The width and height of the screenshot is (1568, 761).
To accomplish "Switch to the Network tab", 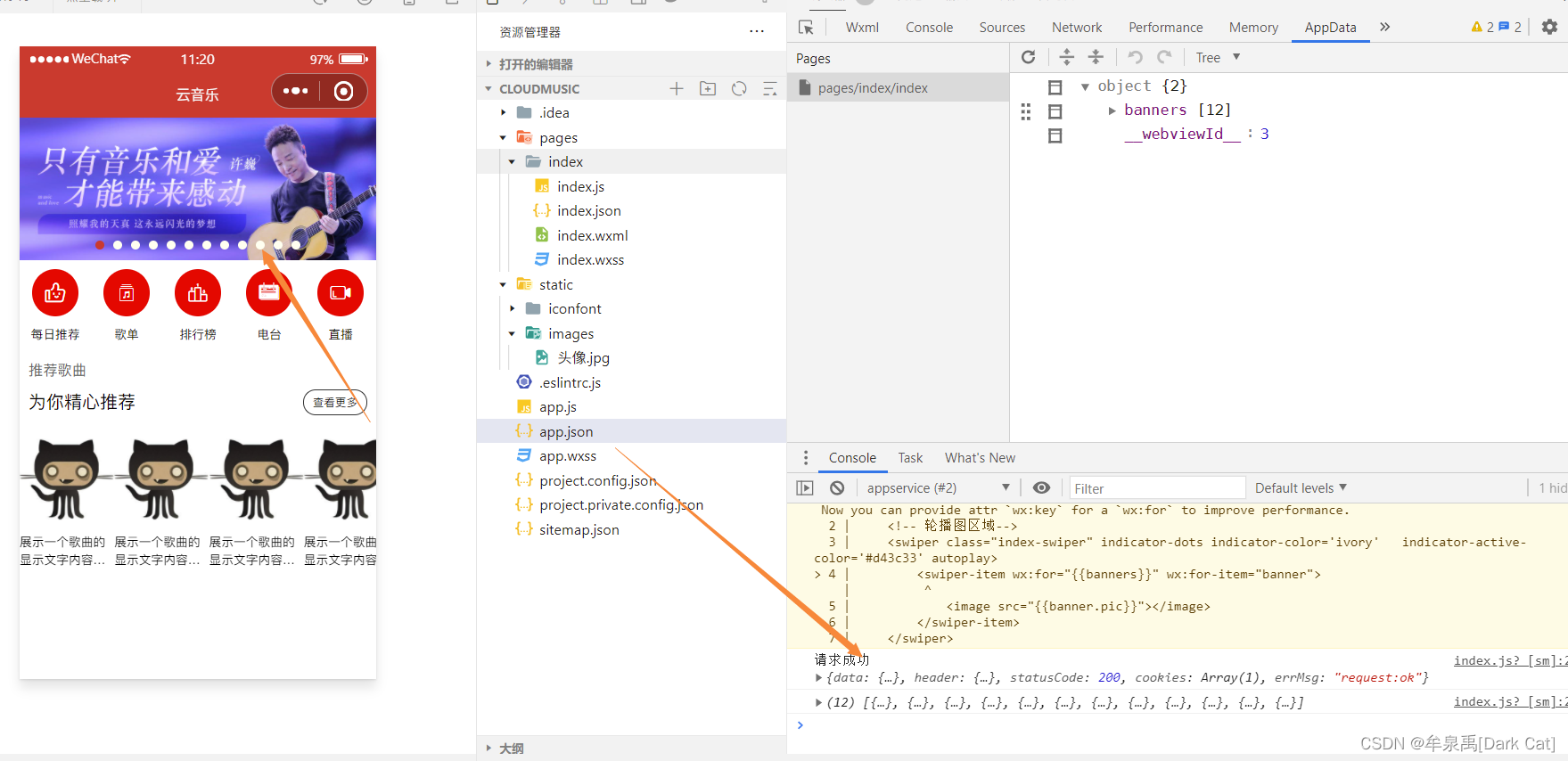I will pyautogui.click(x=1077, y=28).
